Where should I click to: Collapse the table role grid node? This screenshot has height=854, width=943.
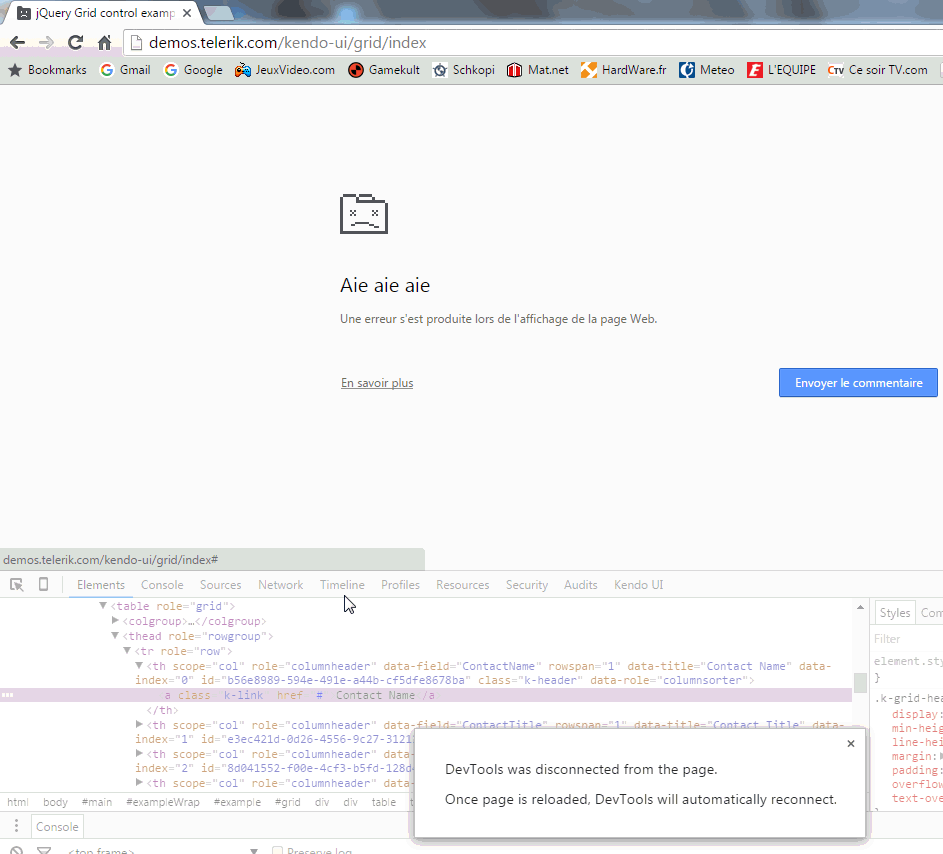pos(103,605)
